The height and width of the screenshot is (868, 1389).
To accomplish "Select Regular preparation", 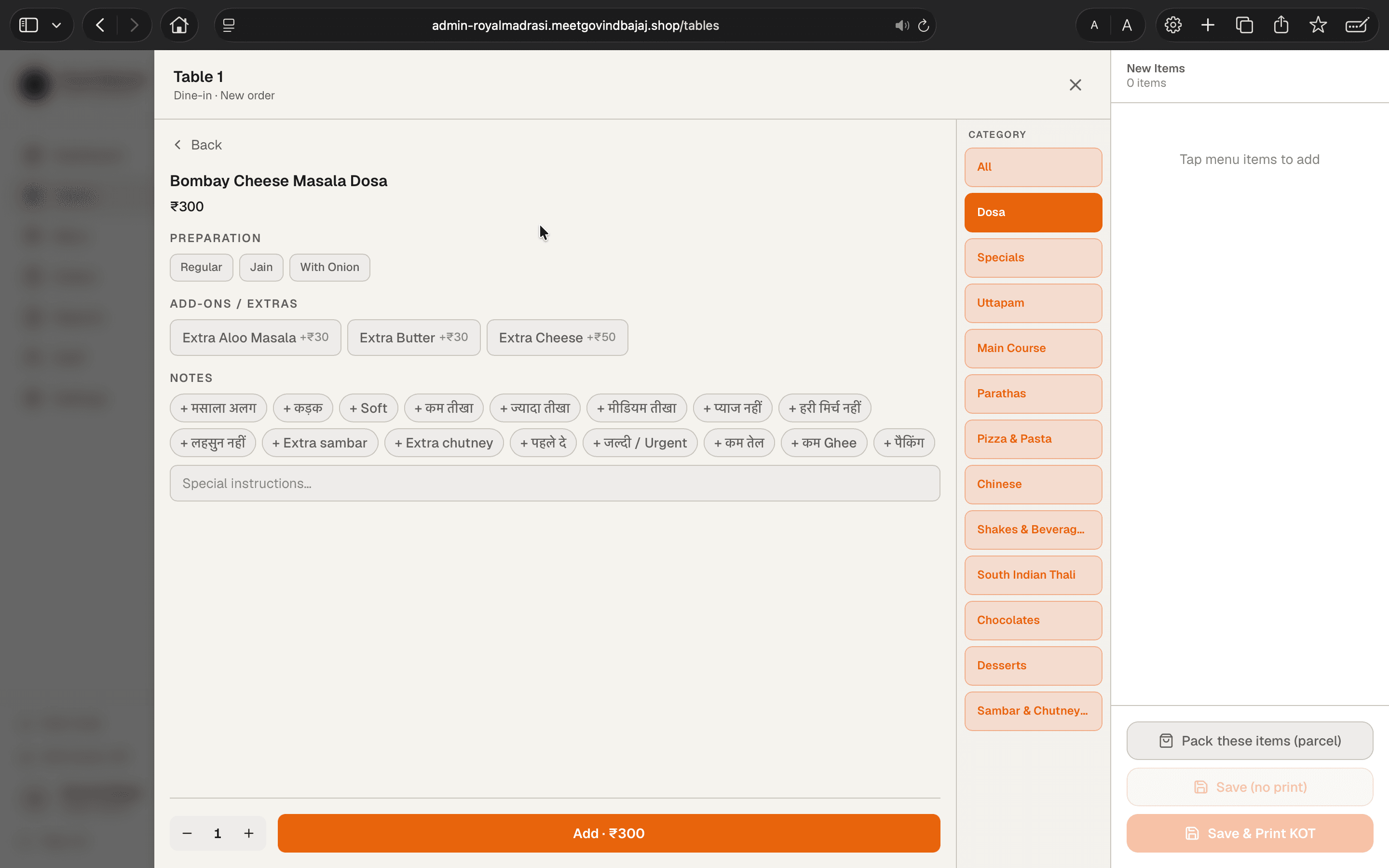I will coord(201,267).
